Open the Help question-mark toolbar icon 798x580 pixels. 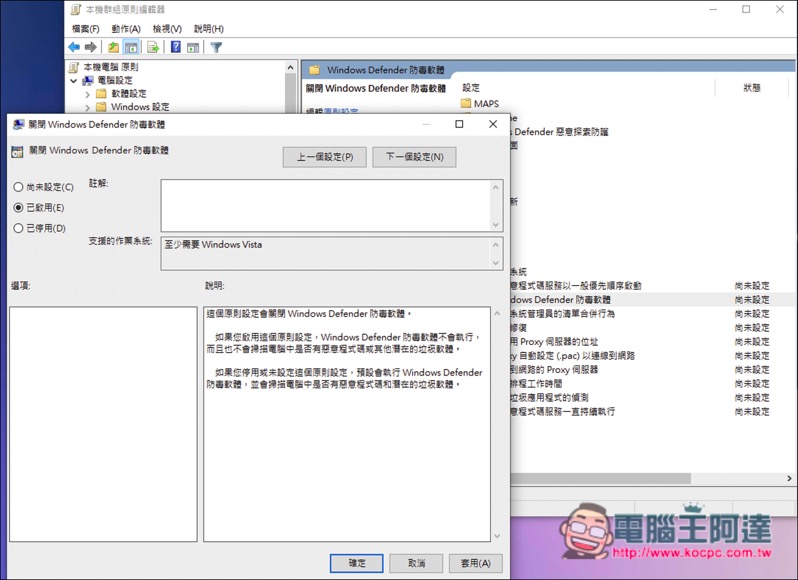point(176,47)
